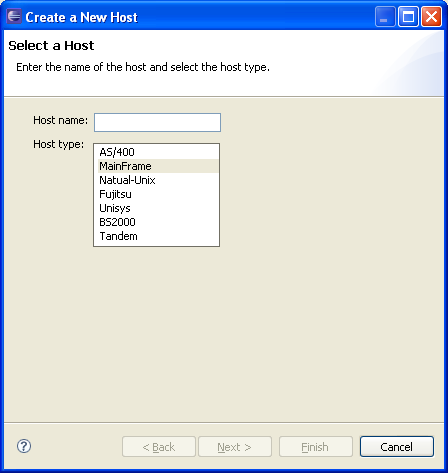The image size is (448, 473).
Task: Close the Create a New Host dialog
Action: [x=431, y=16]
